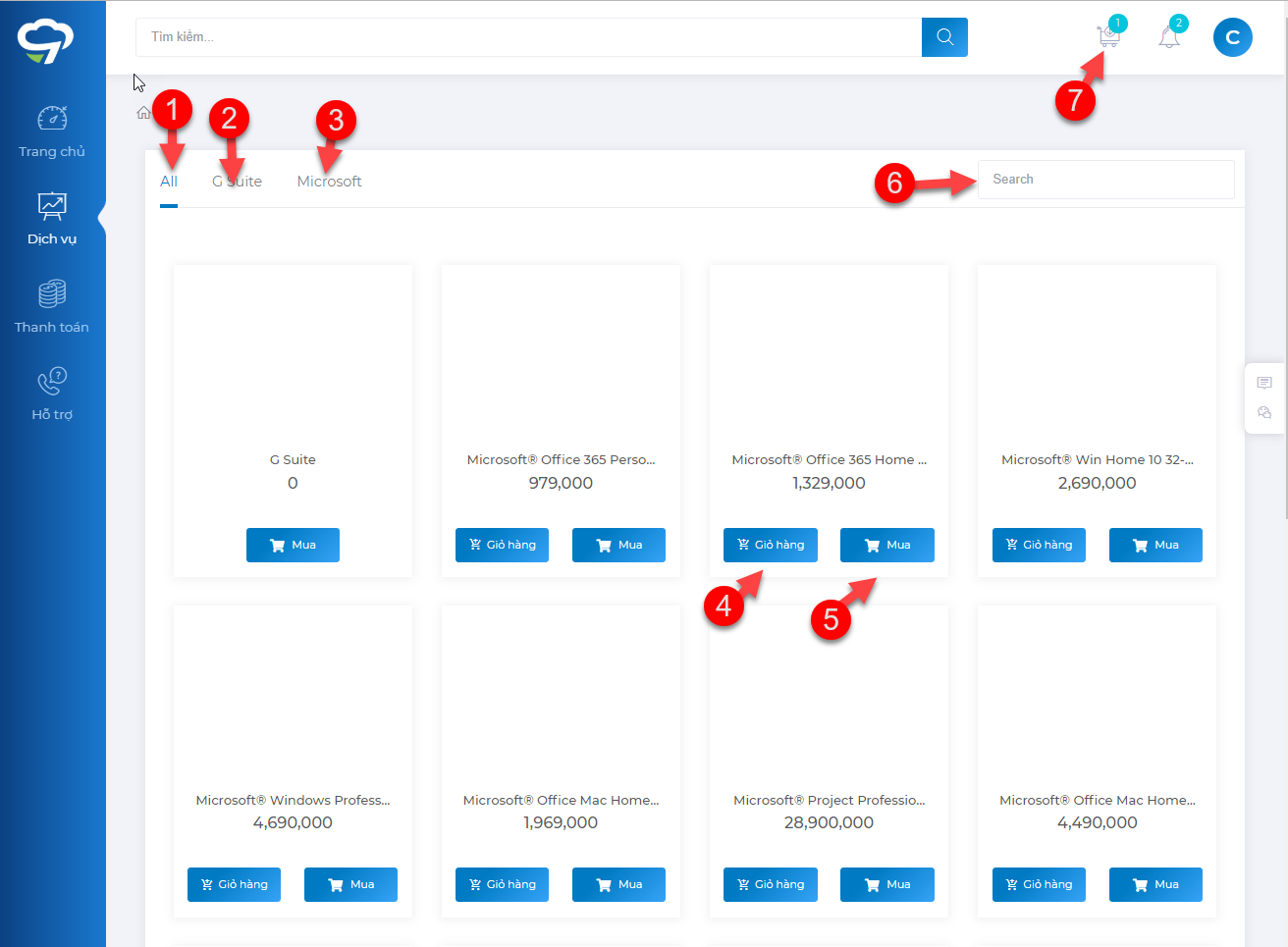This screenshot has width=1288, height=947.
Task: Open the message icon in side widget
Action: tap(1264, 383)
